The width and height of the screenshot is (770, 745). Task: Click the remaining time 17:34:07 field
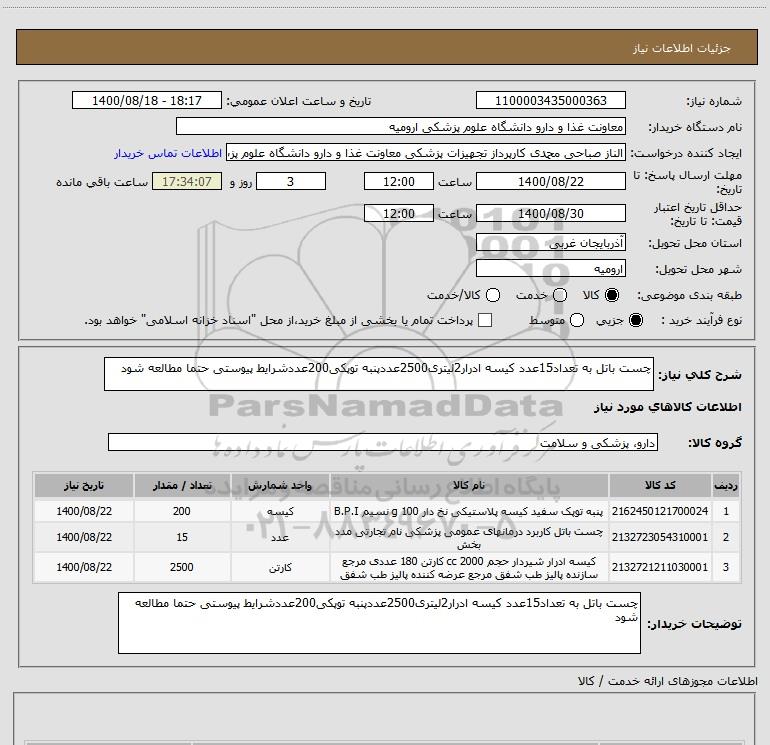tap(187, 182)
